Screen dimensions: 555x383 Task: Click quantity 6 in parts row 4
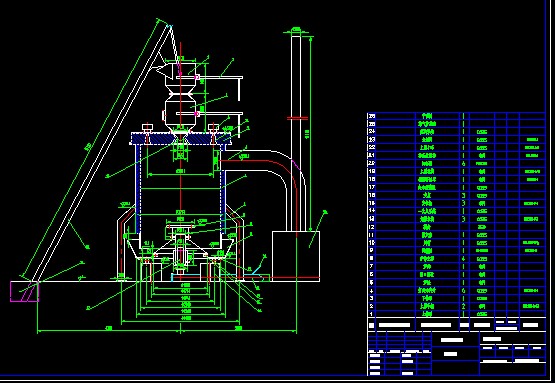coord(464,291)
